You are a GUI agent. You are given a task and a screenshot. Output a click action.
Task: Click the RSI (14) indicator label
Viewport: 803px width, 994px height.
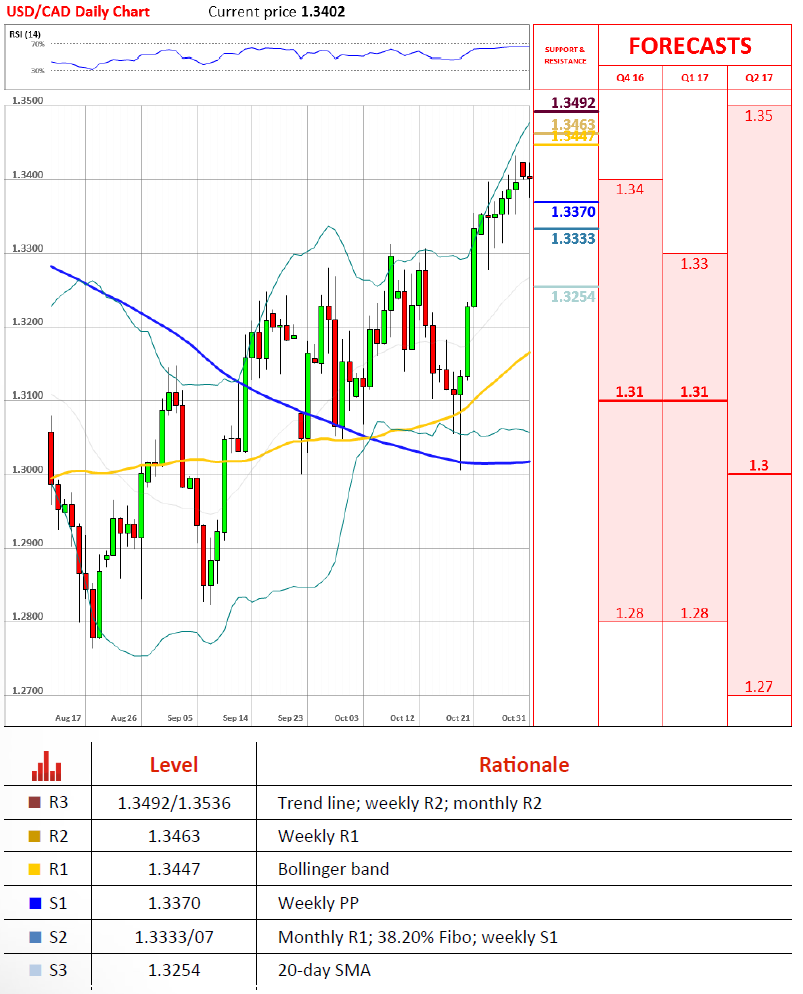tap(25, 34)
